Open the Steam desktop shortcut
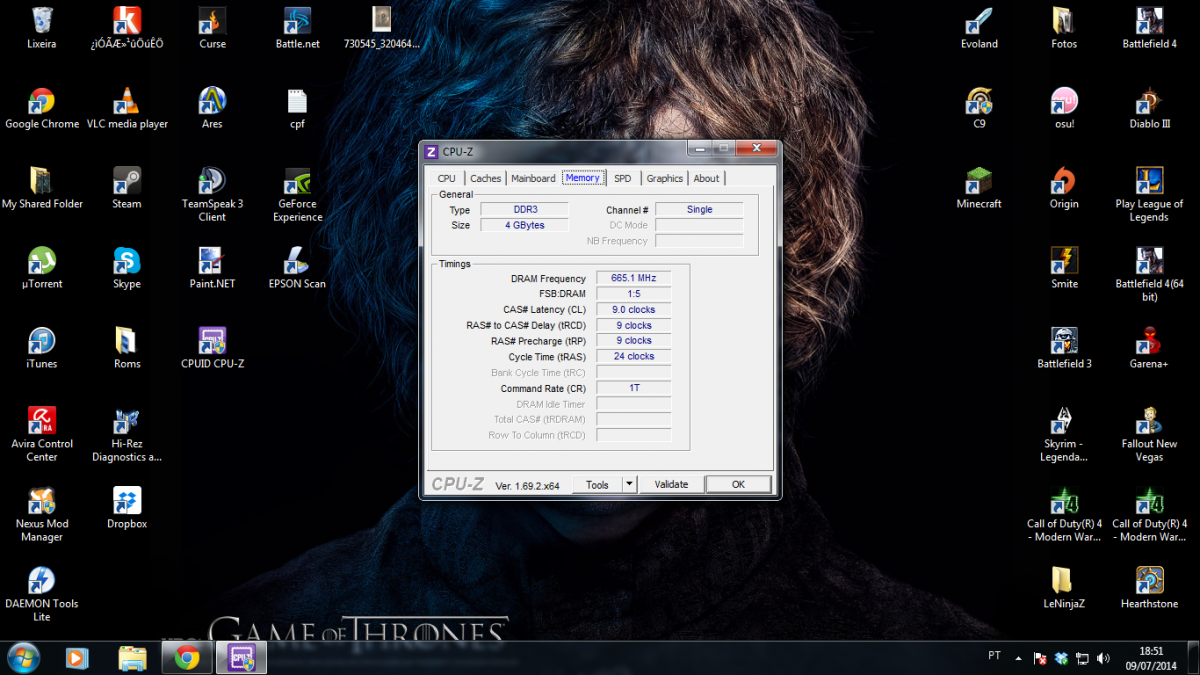The height and width of the screenshot is (675, 1200). (127, 188)
